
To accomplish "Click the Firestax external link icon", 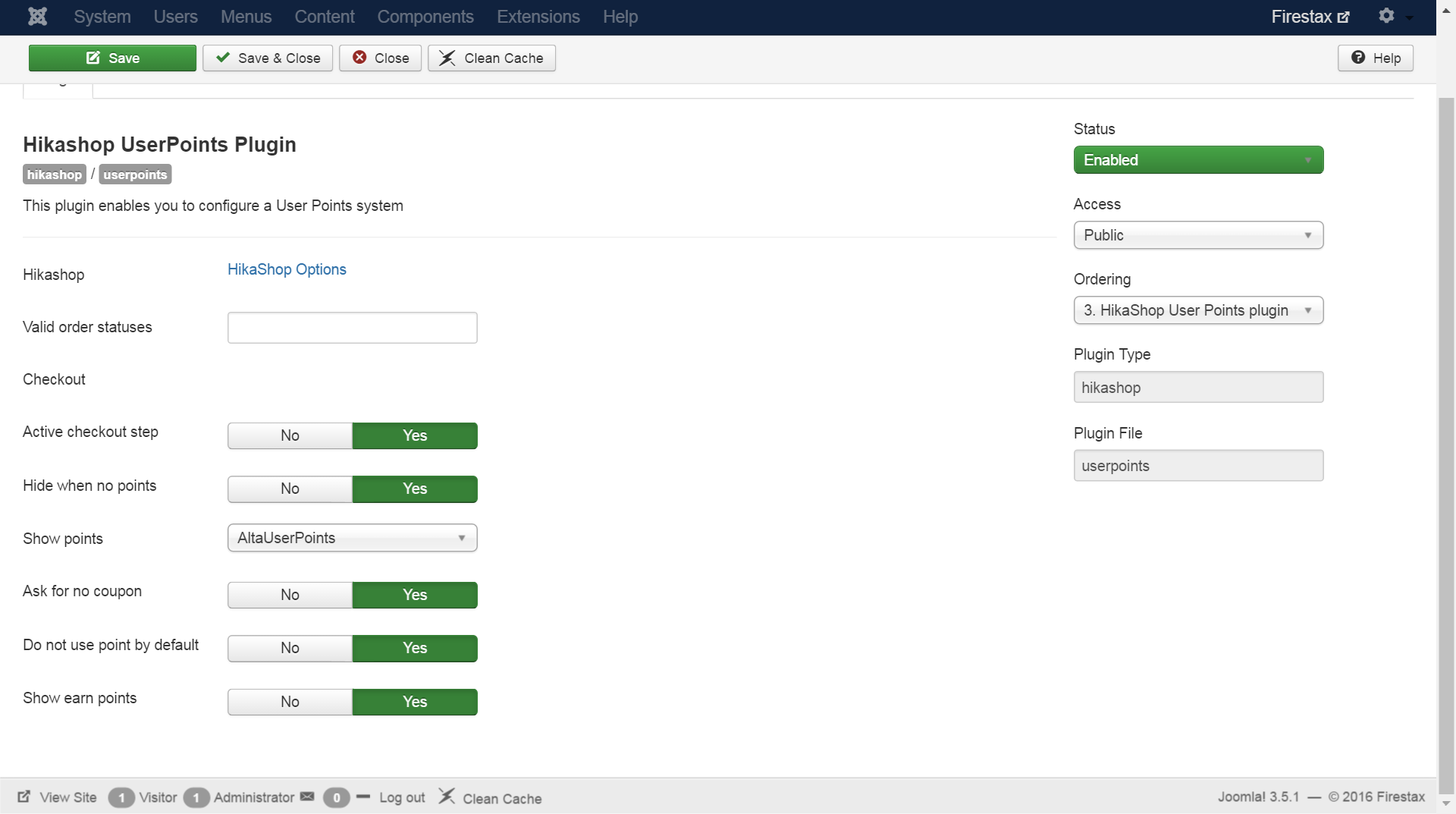I will tap(1344, 17).
